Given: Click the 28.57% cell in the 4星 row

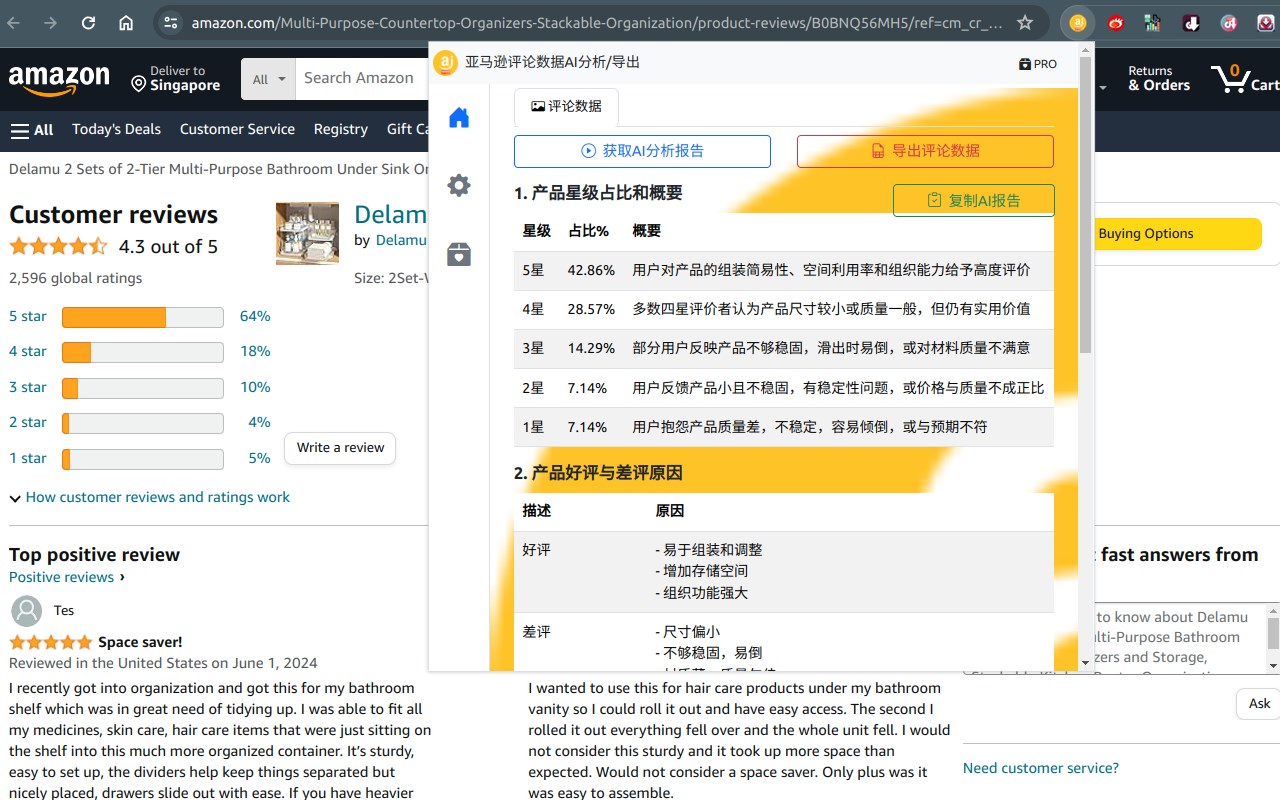Looking at the screenshot, I should click(591, 309).
